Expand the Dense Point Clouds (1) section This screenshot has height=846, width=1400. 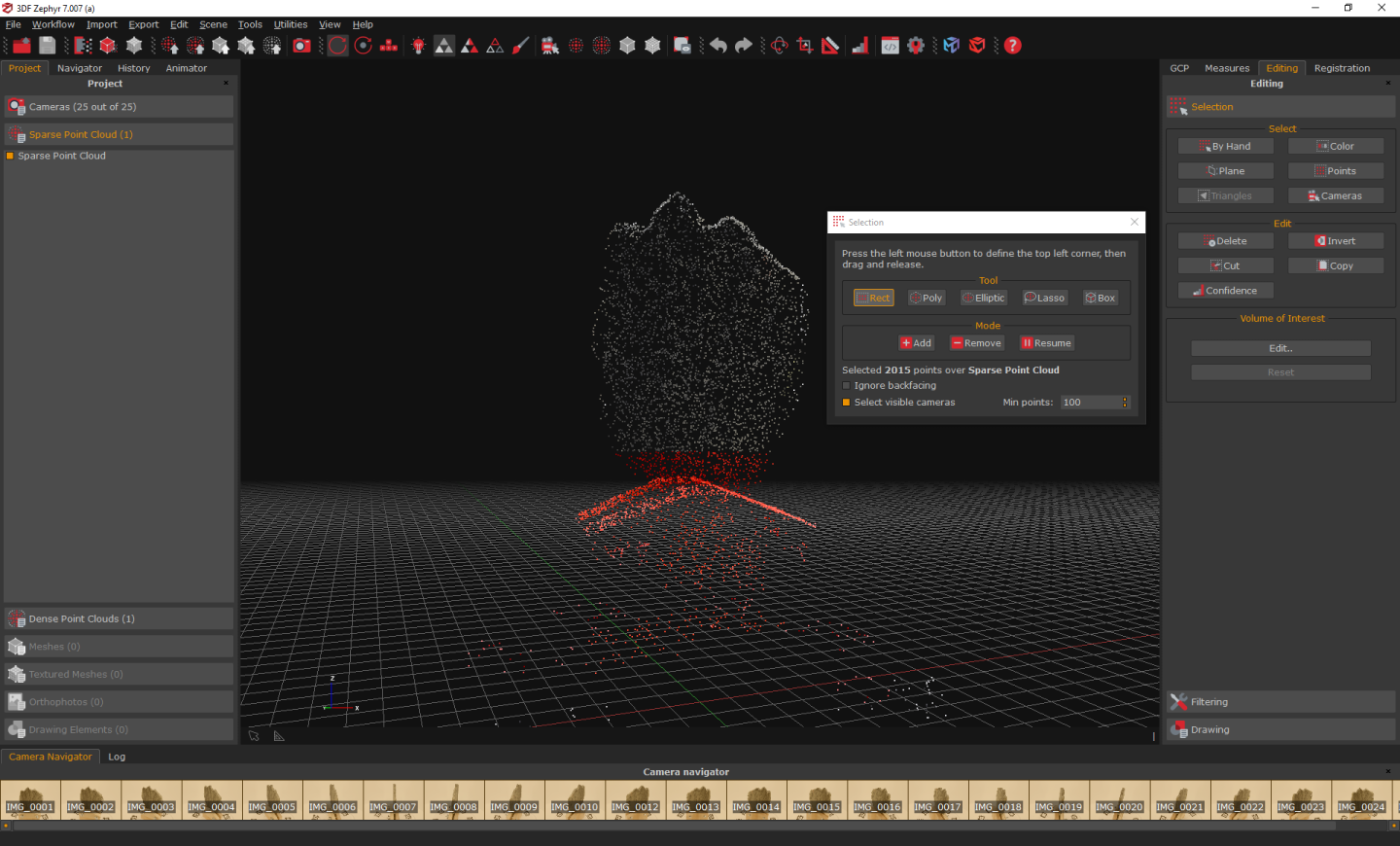[119, 618]
